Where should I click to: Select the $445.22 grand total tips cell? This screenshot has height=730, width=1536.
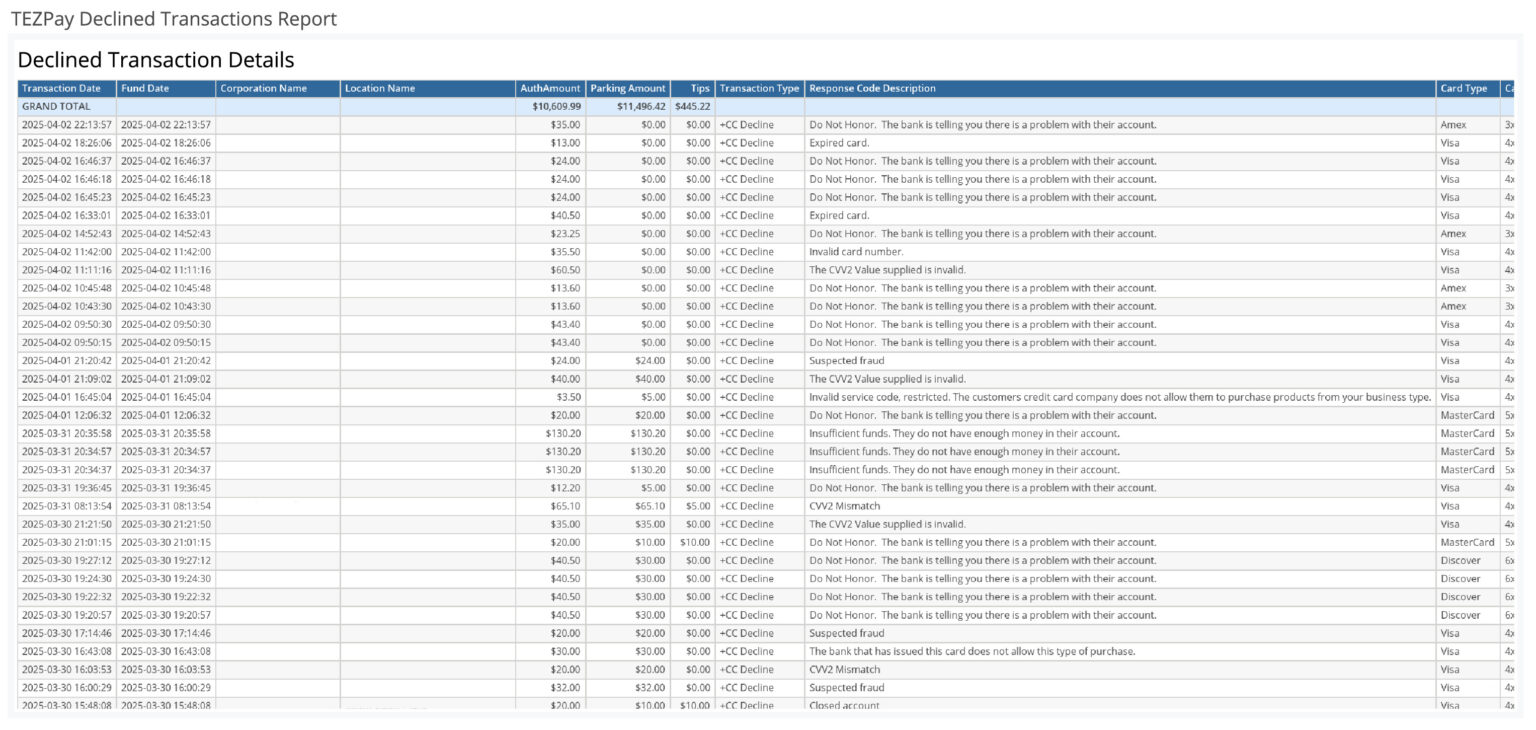pyautogui.click(x=692, y=106)
